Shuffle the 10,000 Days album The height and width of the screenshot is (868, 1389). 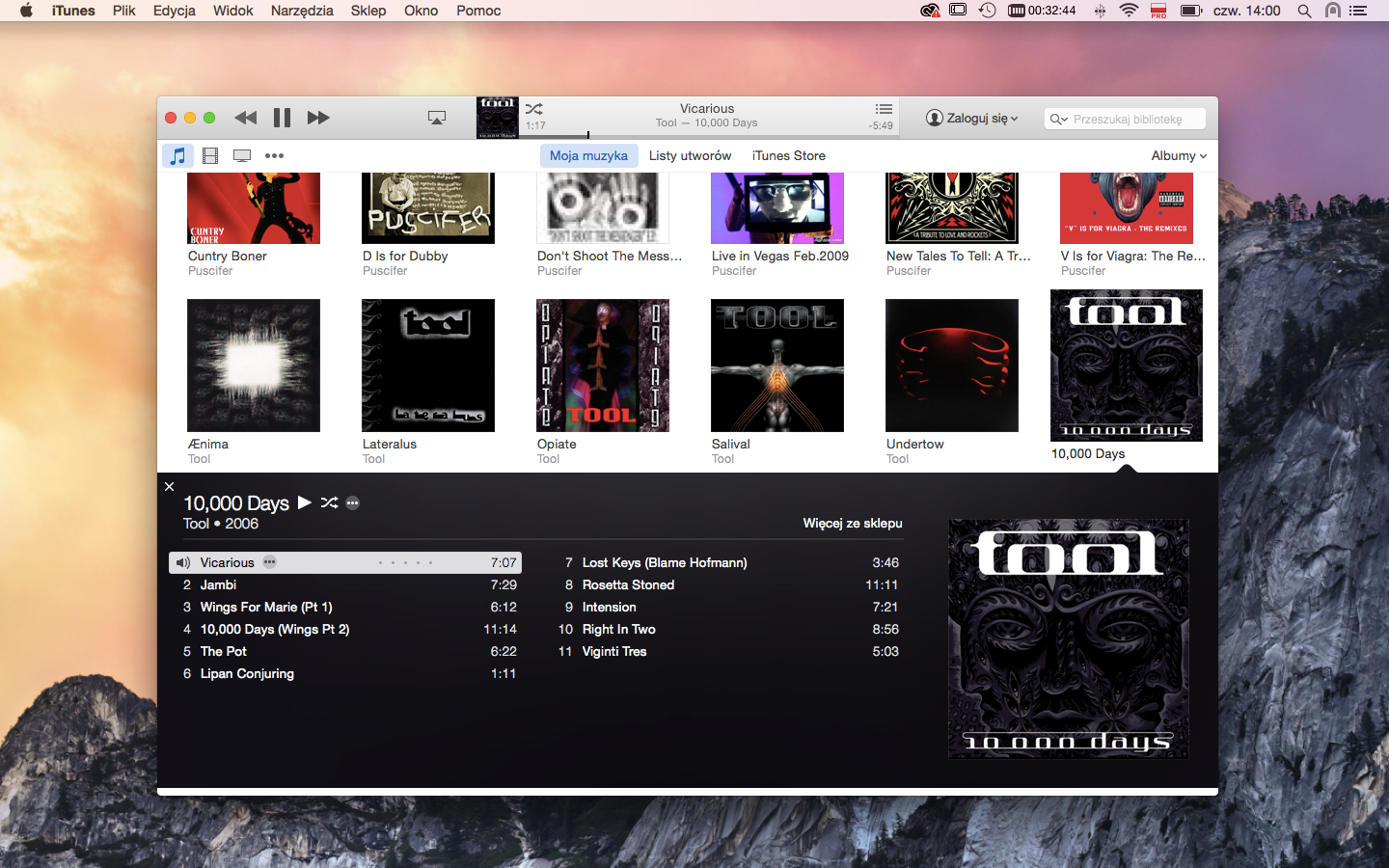[x=329, y=502]
